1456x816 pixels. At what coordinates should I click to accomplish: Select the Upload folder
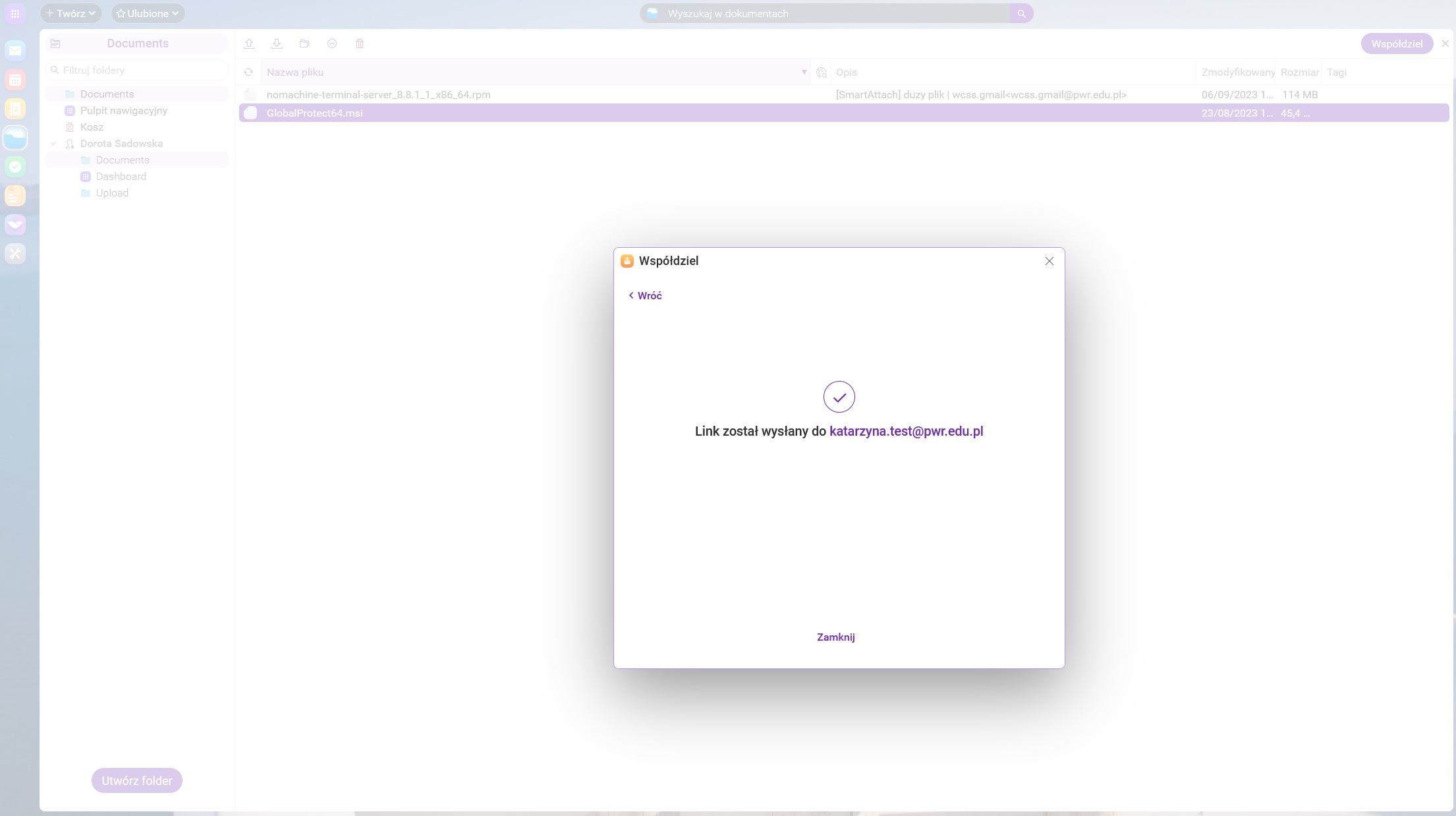pyautogui.click(x=112, y=193)
